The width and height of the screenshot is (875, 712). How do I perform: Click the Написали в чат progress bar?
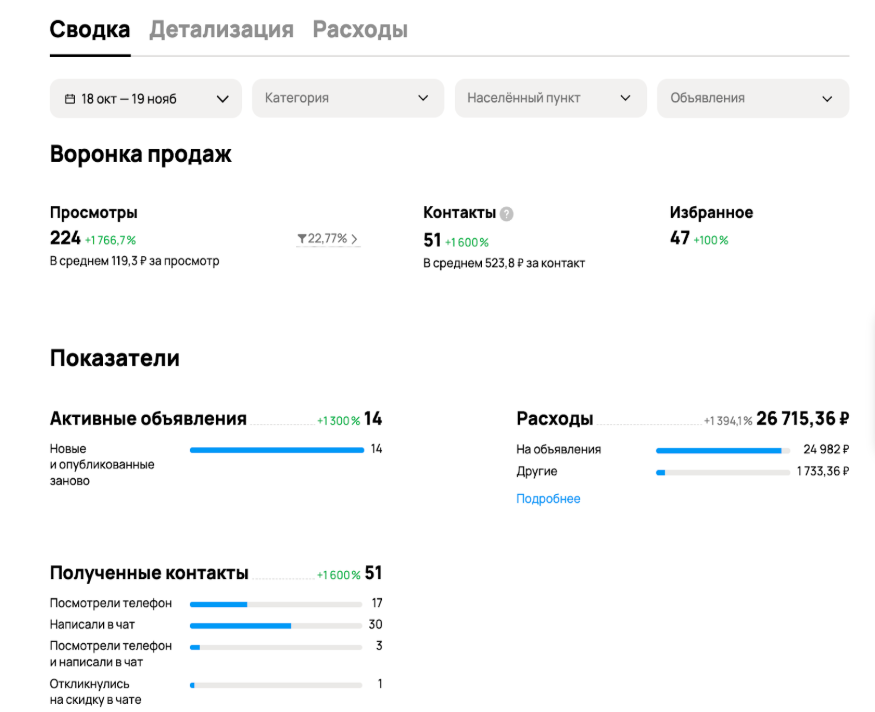tap(276, 626)
